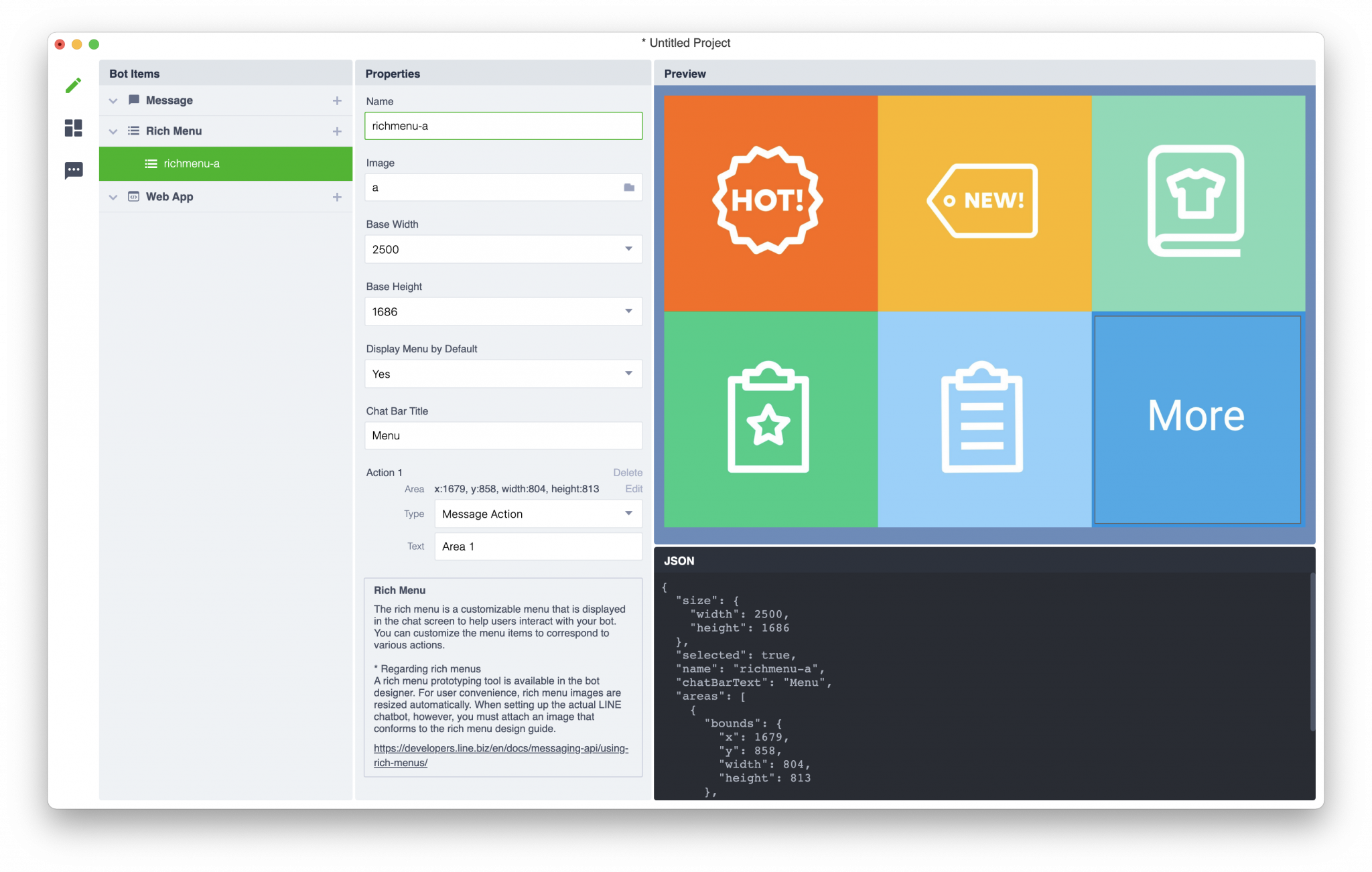The width and height of the screenshot is (1372, 872).
Task: Select richmenu-a in the Bot Items list
Action: [x=191, y=163]
